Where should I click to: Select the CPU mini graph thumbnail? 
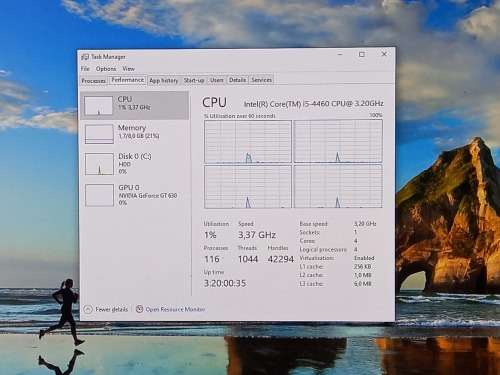click(98, 106)
